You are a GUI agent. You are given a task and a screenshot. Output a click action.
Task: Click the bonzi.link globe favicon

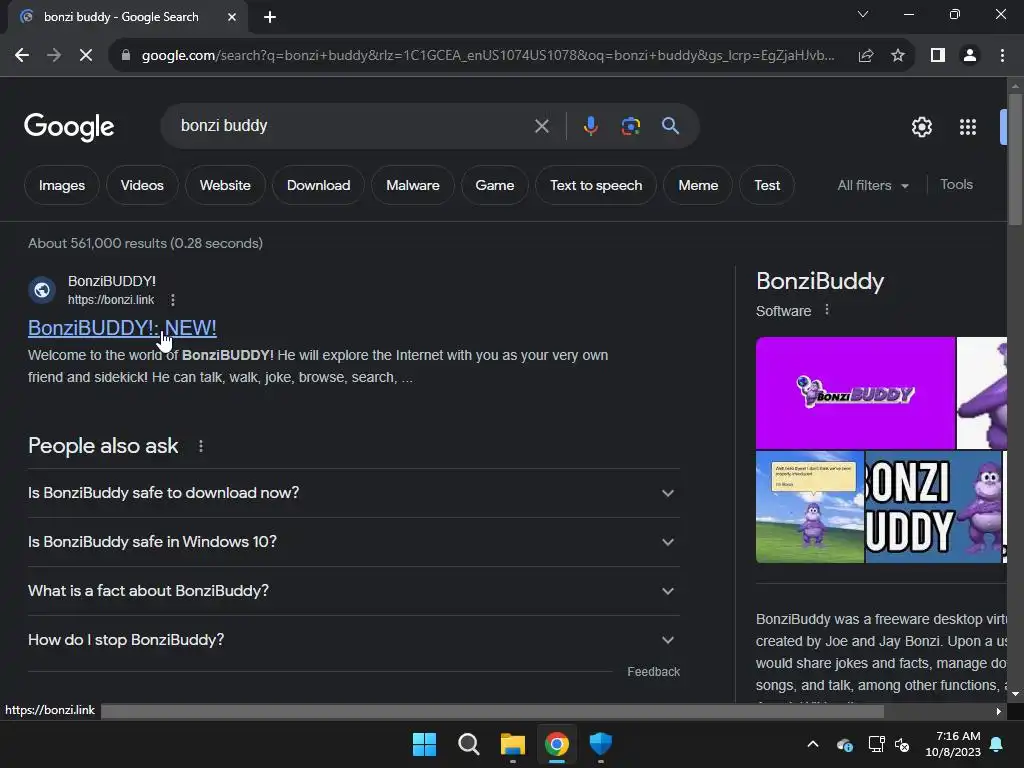42,290
